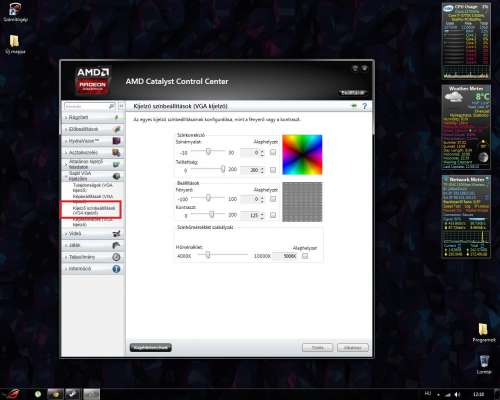Viewport: 500px width, 400px height.
Task: Open the Számítógép desktop icon
Action: (x=15, y=13)
